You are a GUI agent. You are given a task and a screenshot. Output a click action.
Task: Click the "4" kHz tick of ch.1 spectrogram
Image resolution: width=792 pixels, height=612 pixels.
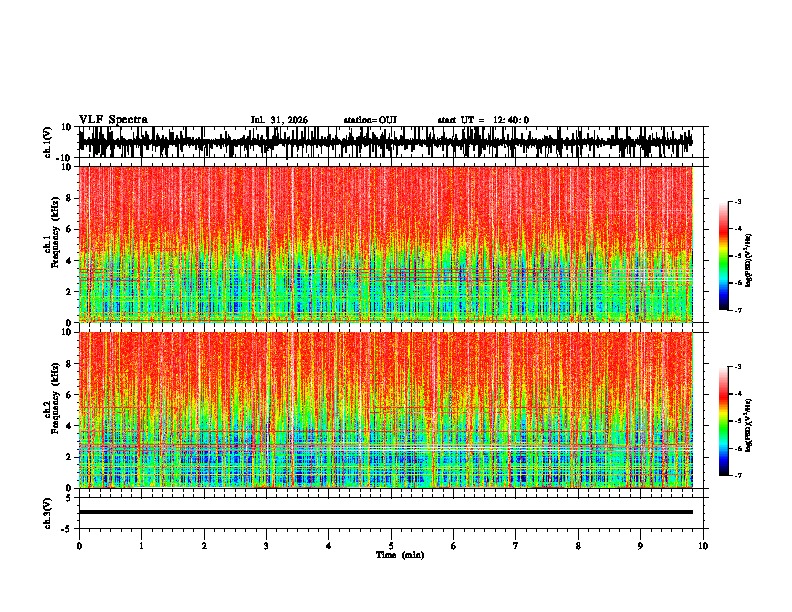coord(69,261)
